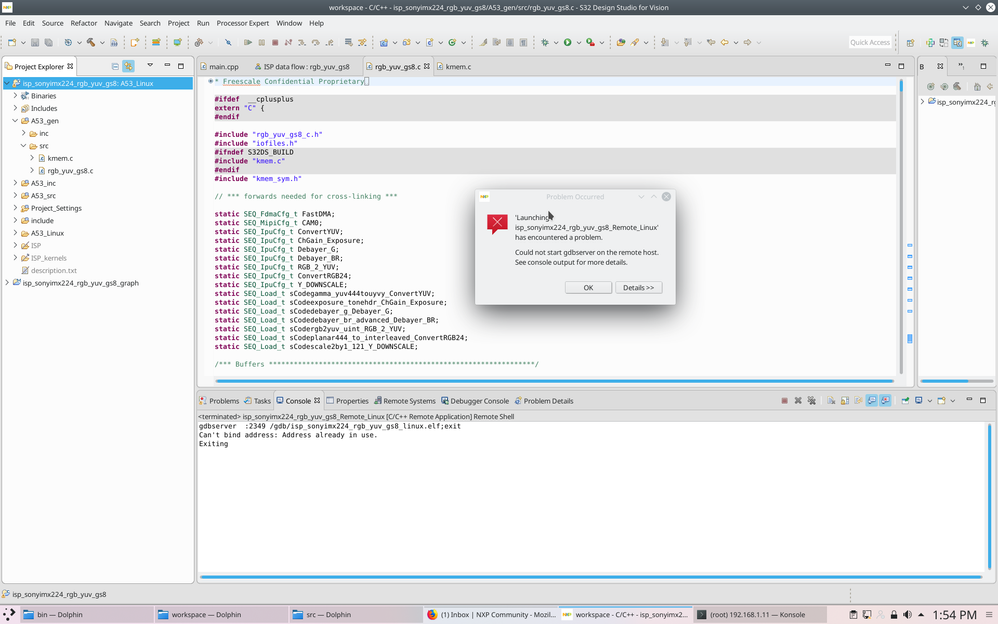Toggle Link with Editor in Project Explorer
Viewport: 998px width, 624px height.
coord(129,66)
